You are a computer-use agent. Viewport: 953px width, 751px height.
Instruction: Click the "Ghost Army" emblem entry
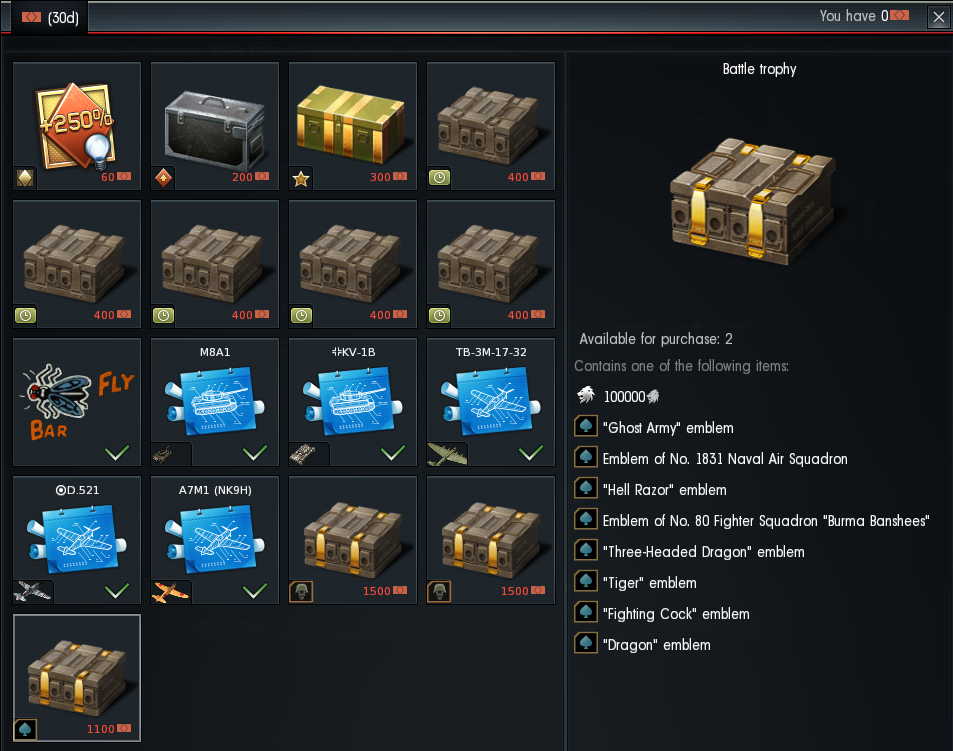(654, 428)
